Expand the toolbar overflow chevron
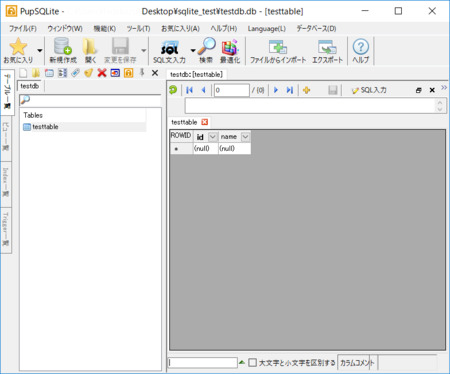 point(444,88)
